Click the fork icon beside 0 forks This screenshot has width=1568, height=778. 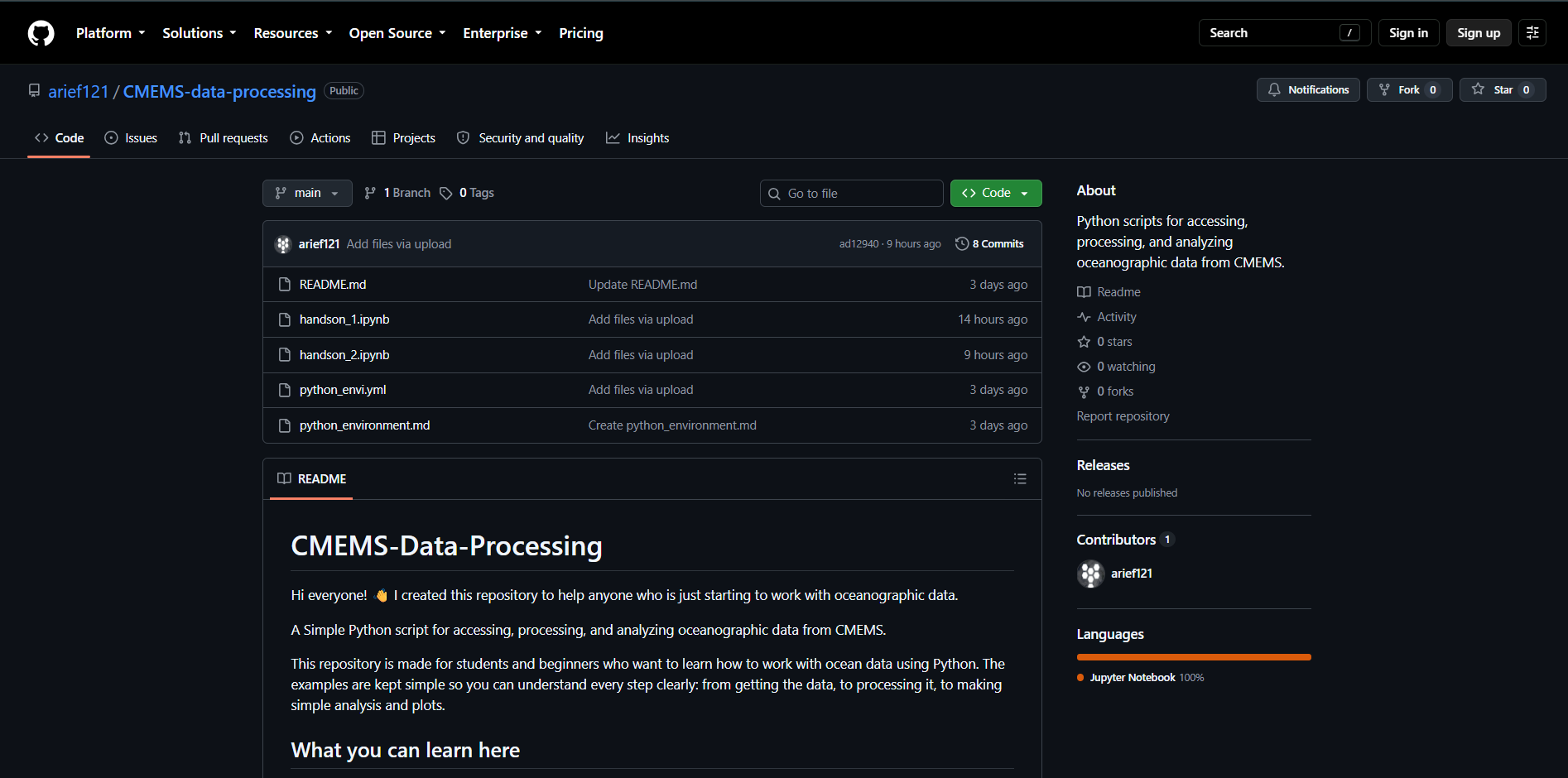[x=1084, y=391]
